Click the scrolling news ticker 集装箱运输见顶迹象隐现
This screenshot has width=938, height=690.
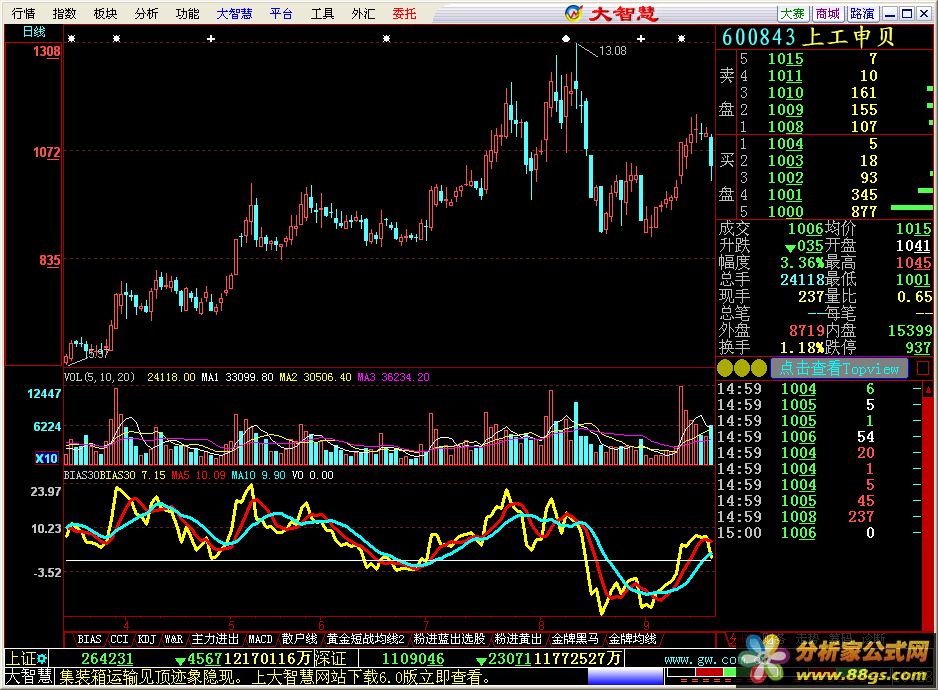[273, 677]
